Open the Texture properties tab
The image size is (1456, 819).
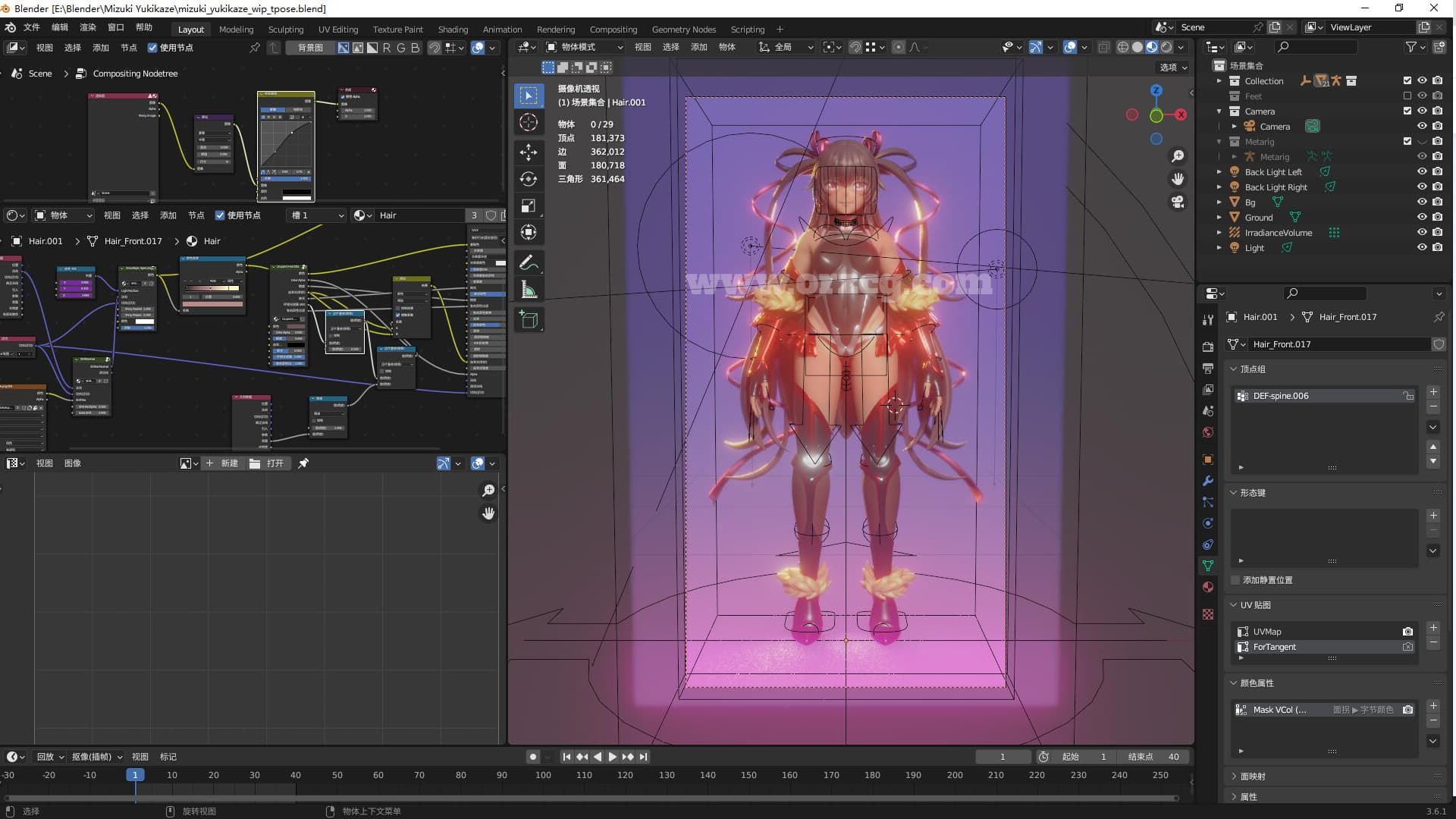(1208, 614)
